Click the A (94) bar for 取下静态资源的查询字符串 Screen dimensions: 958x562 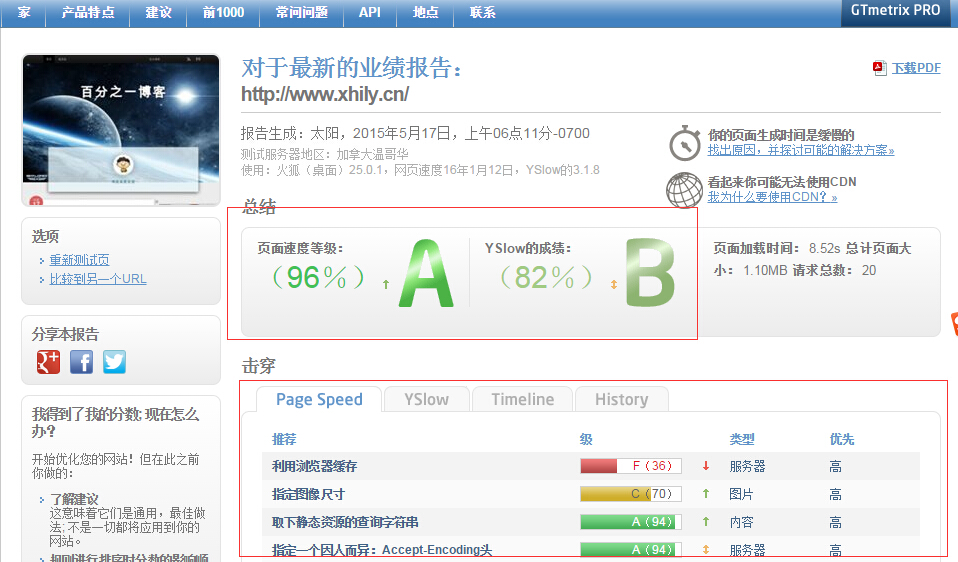(x=631, y=522)
